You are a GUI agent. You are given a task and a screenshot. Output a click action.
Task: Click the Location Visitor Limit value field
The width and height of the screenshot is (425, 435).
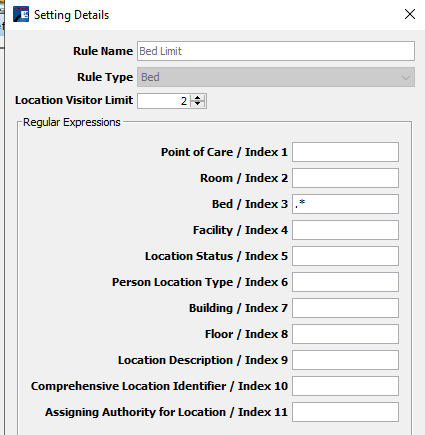point(164,101)
